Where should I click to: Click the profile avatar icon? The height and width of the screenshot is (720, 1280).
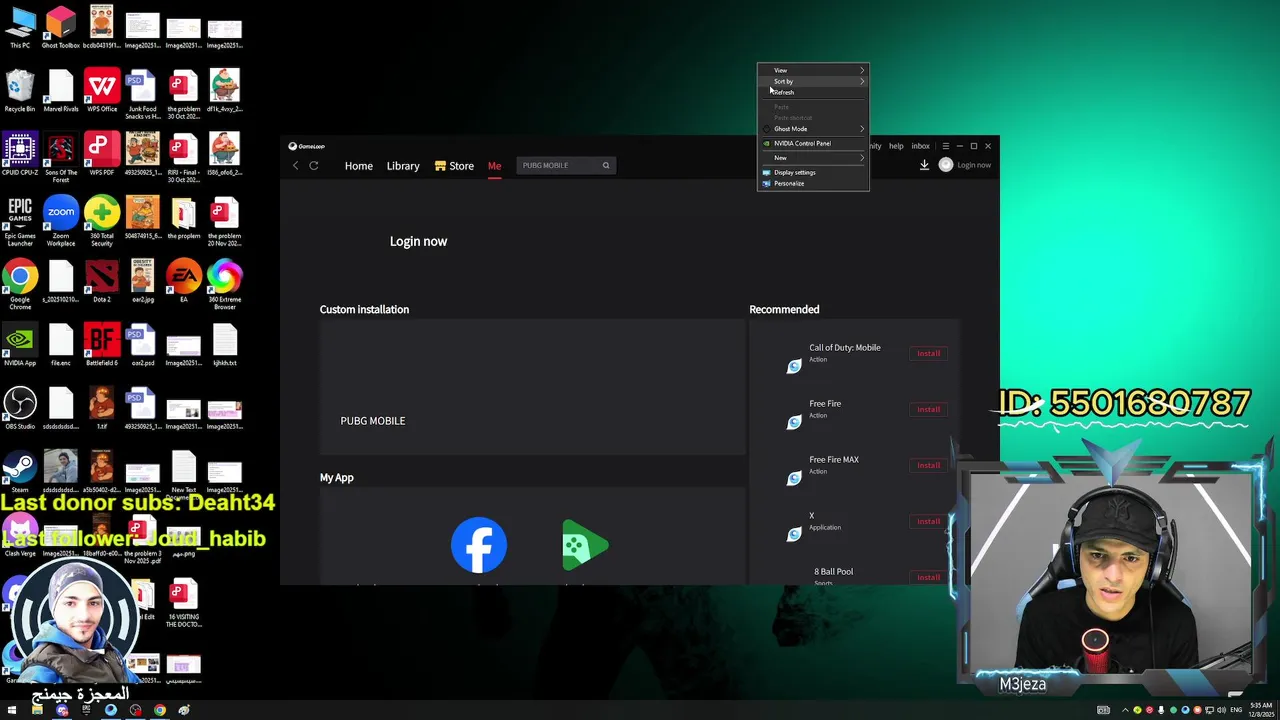point(946,165)
